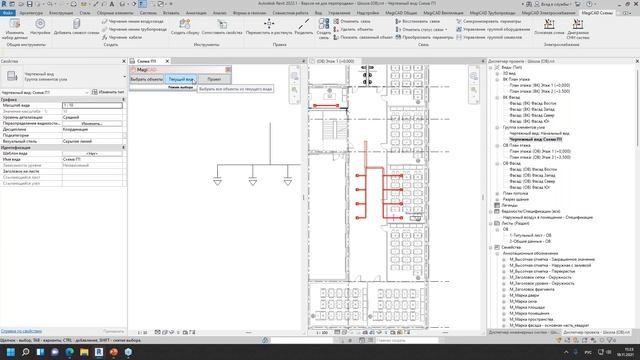Switch to MagiCAD Вентиляция ribbon tab
640x360 pixels.
tap(443, 13)
